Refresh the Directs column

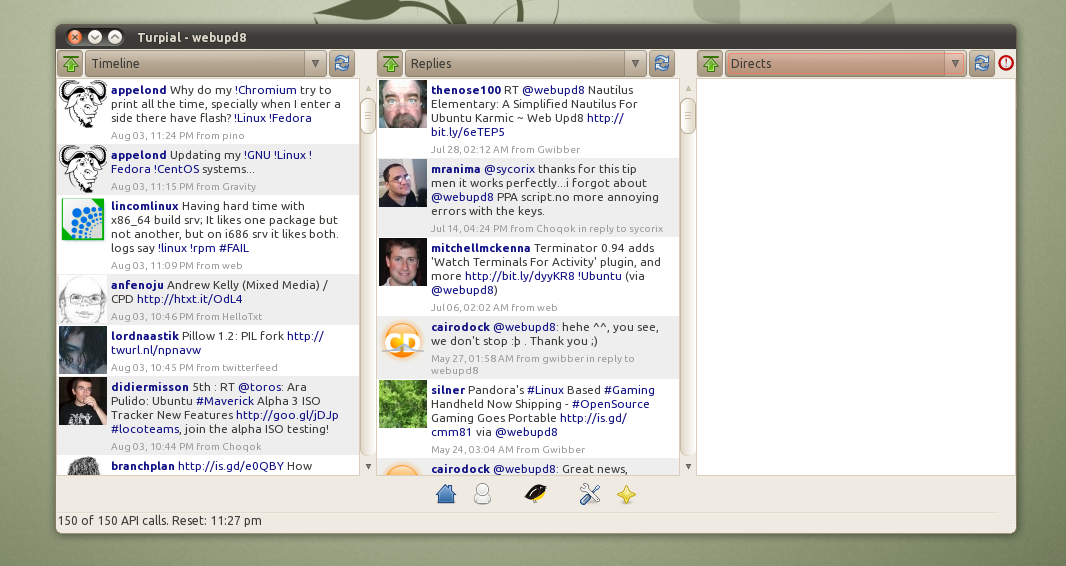982,63
